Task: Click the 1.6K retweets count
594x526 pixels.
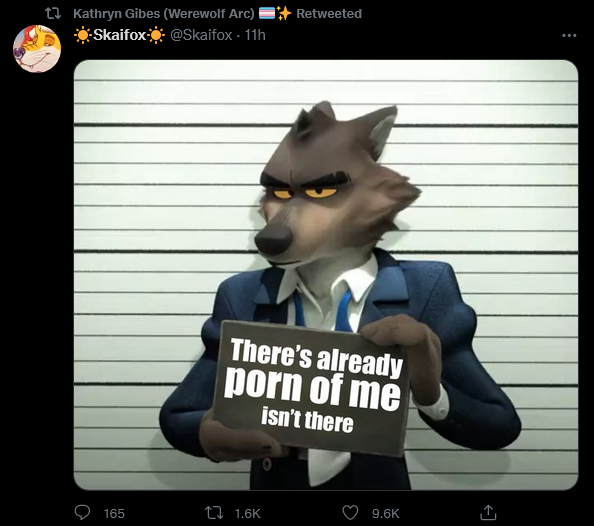Action: tap(247, 513)
